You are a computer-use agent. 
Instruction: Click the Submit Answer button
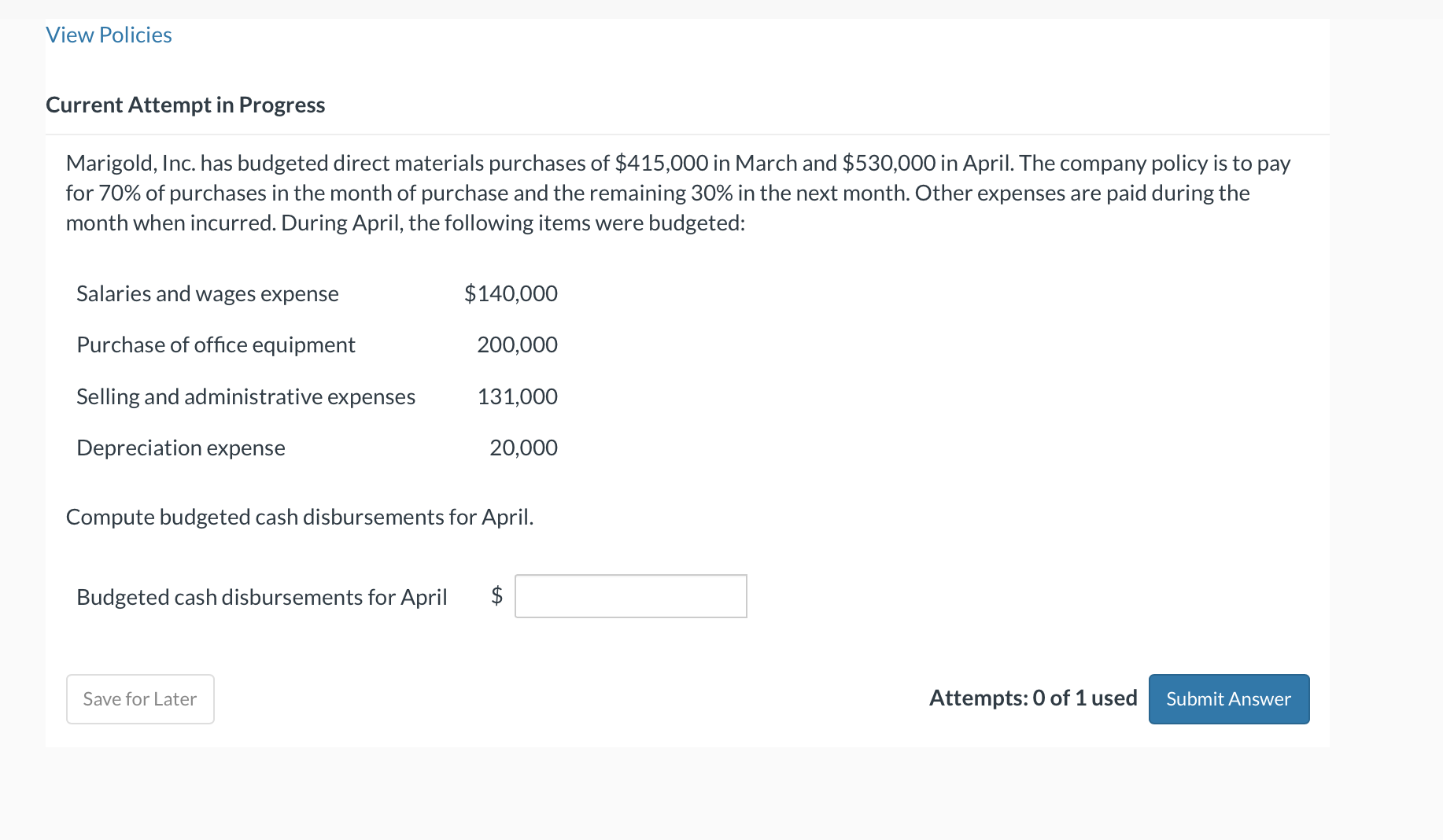pyautogui.click(x=1227, y=698)
